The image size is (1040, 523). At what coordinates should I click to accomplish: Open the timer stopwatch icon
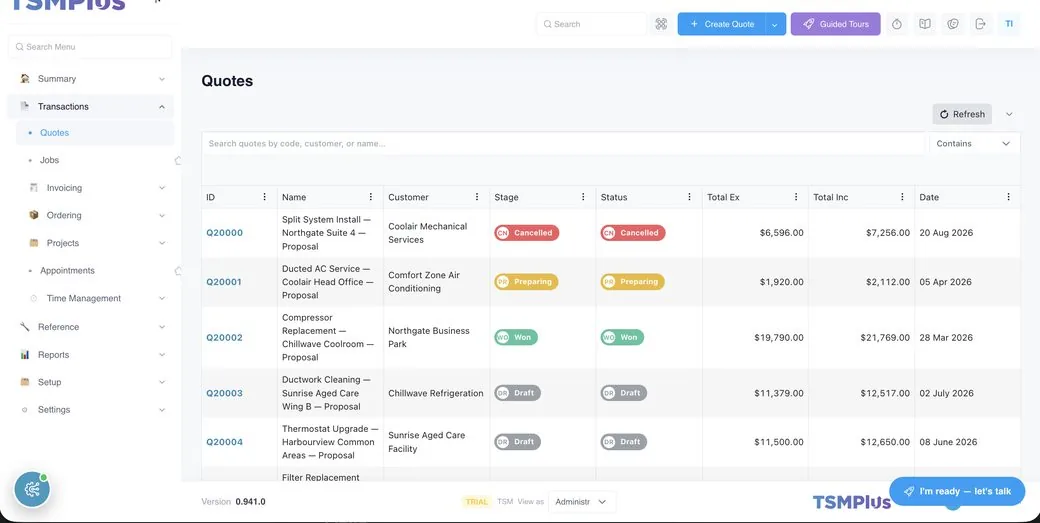tap(897, 24)
